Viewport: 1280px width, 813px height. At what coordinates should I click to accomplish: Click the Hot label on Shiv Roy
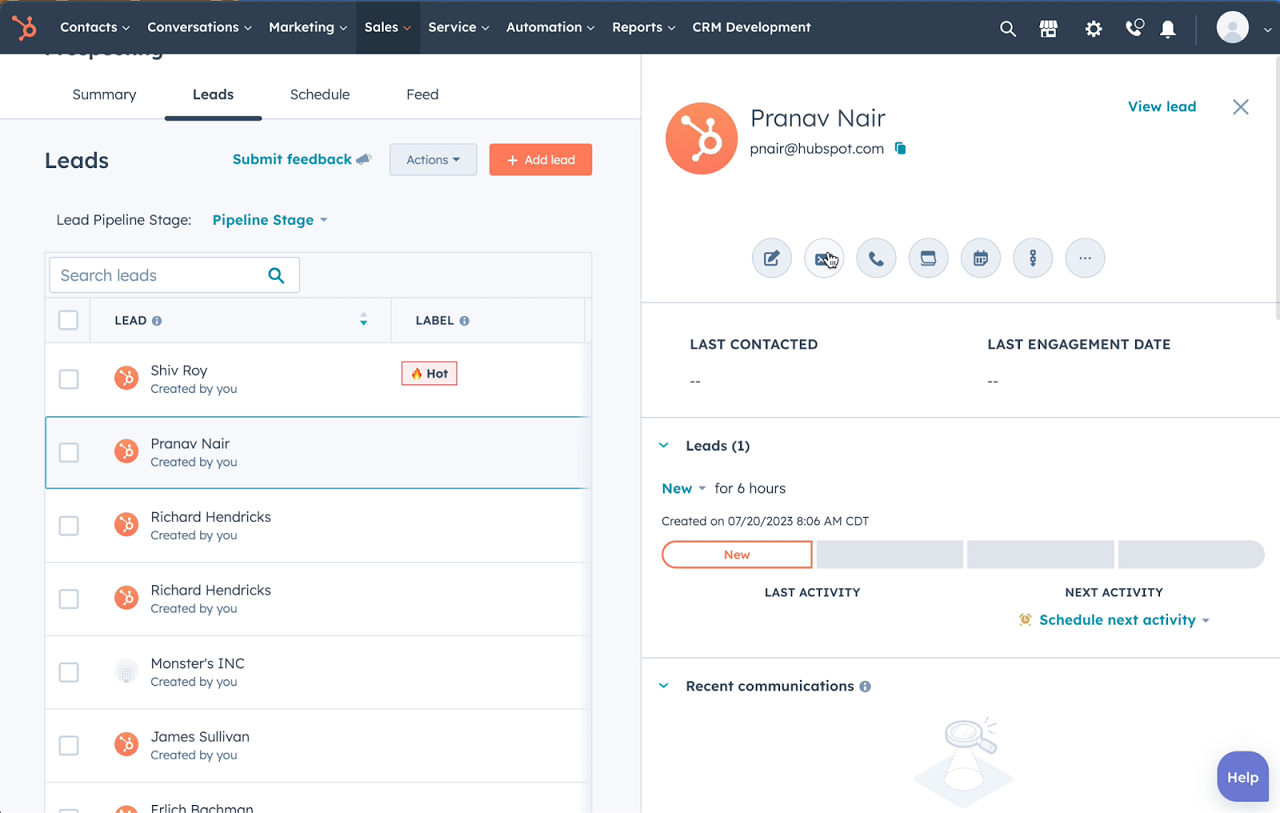(429, 373)
